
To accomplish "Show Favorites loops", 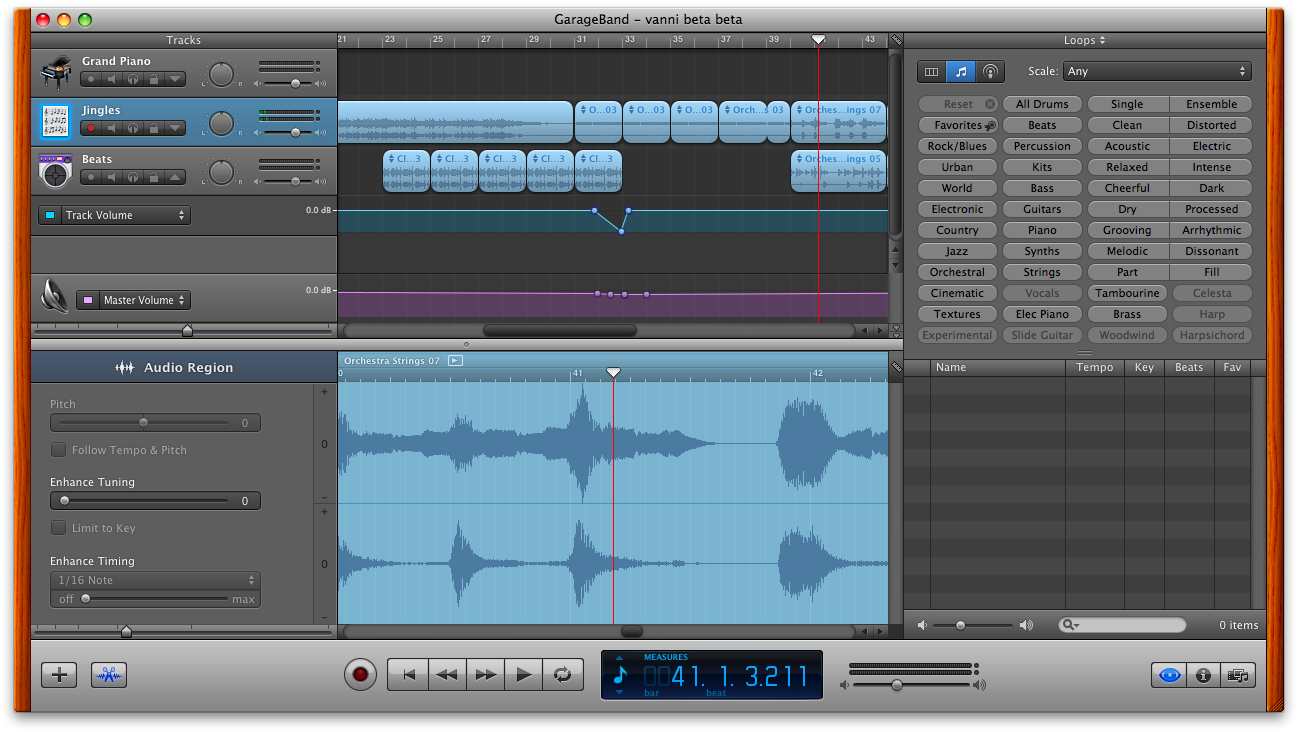I will click(957, 125).
